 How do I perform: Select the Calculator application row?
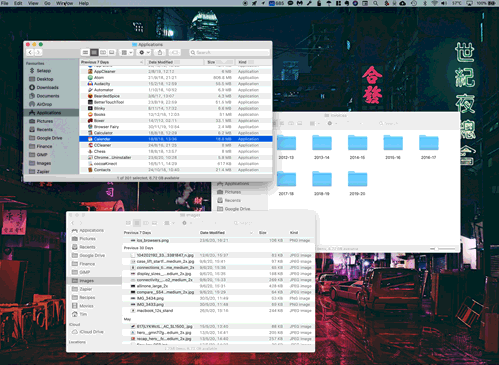[x=176, y=133]
